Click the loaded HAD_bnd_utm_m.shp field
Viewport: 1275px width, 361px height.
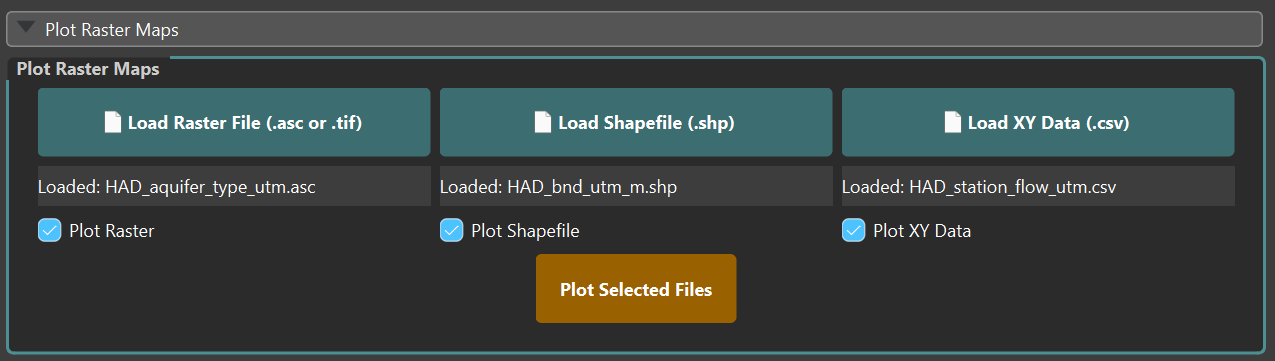coord(636,187)
